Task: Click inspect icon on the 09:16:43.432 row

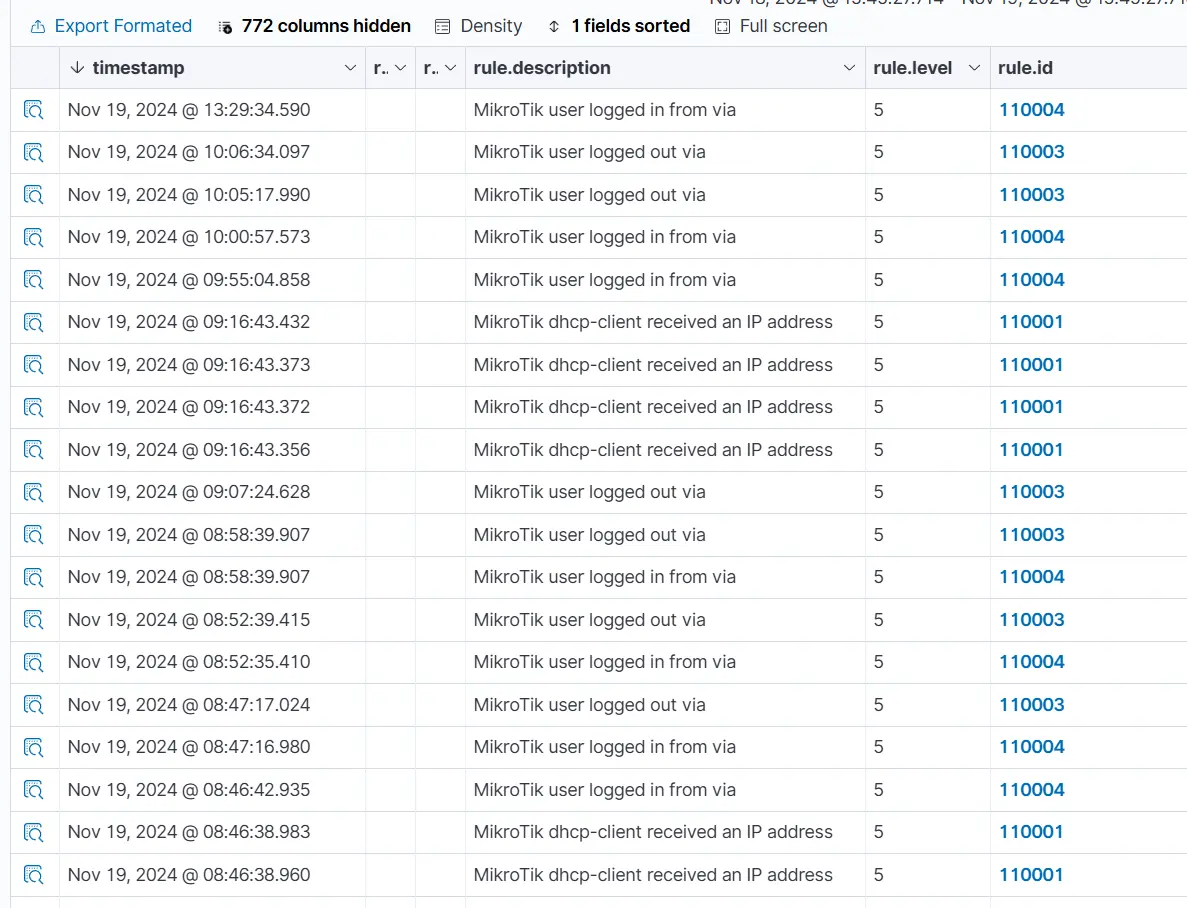Action: click(34, 323)
